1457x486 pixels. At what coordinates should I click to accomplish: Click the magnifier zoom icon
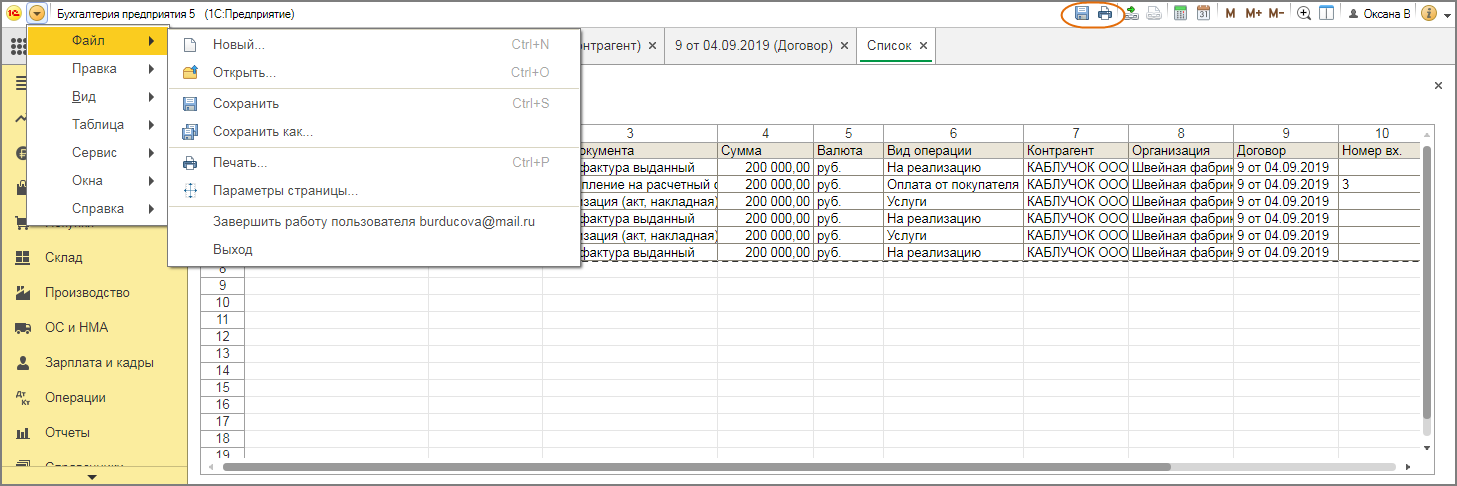click(1304, 14)
